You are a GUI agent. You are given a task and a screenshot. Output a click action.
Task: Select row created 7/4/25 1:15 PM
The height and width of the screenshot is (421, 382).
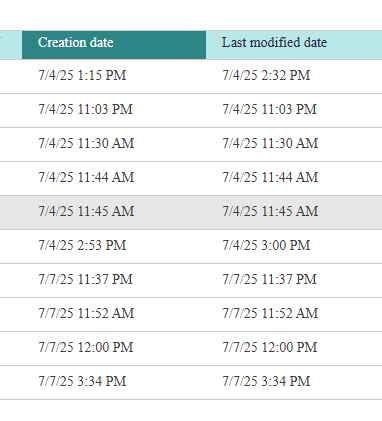[191, 76]
